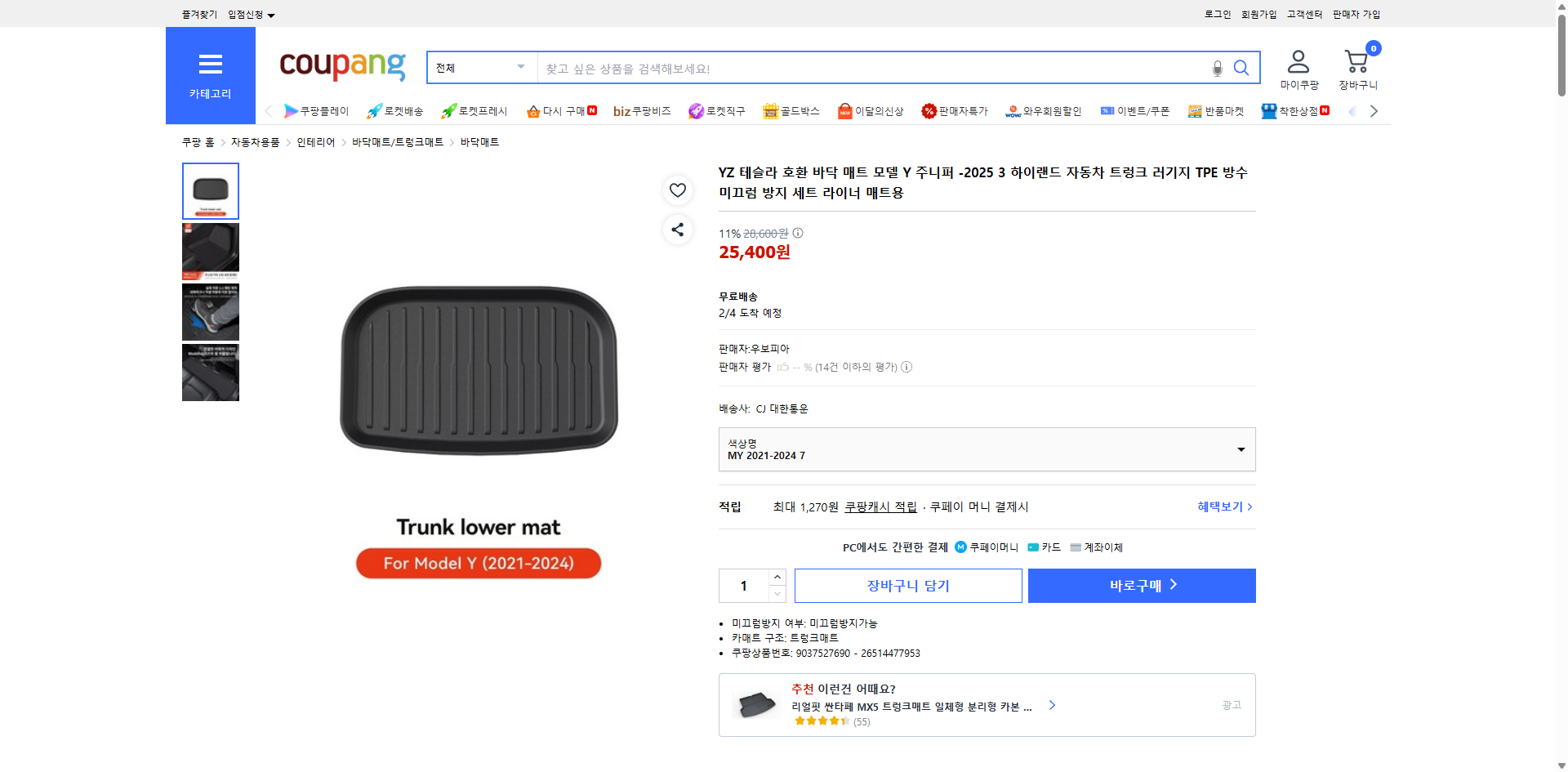The width and height of the screenshot is (1568, 772).
Task: Click the info icon next to the original price
Action: pyautogui.click(x=797, y=233)
